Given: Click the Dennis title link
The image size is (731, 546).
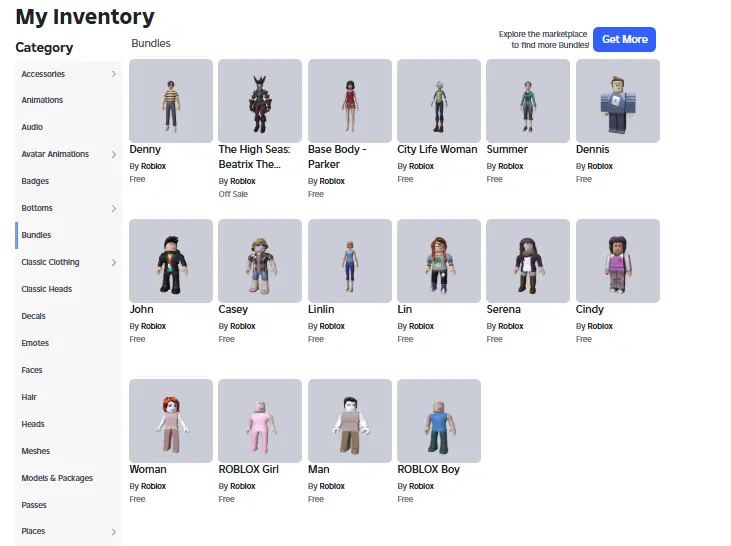Looking at the screenshot, I should (x=593, y=150).
